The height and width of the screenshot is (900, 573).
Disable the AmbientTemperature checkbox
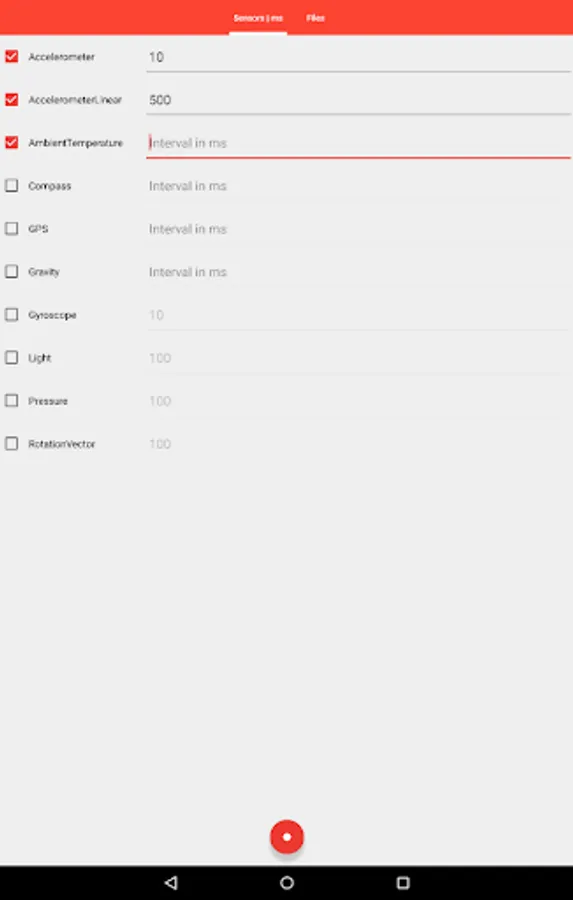[x=11, y=142]
